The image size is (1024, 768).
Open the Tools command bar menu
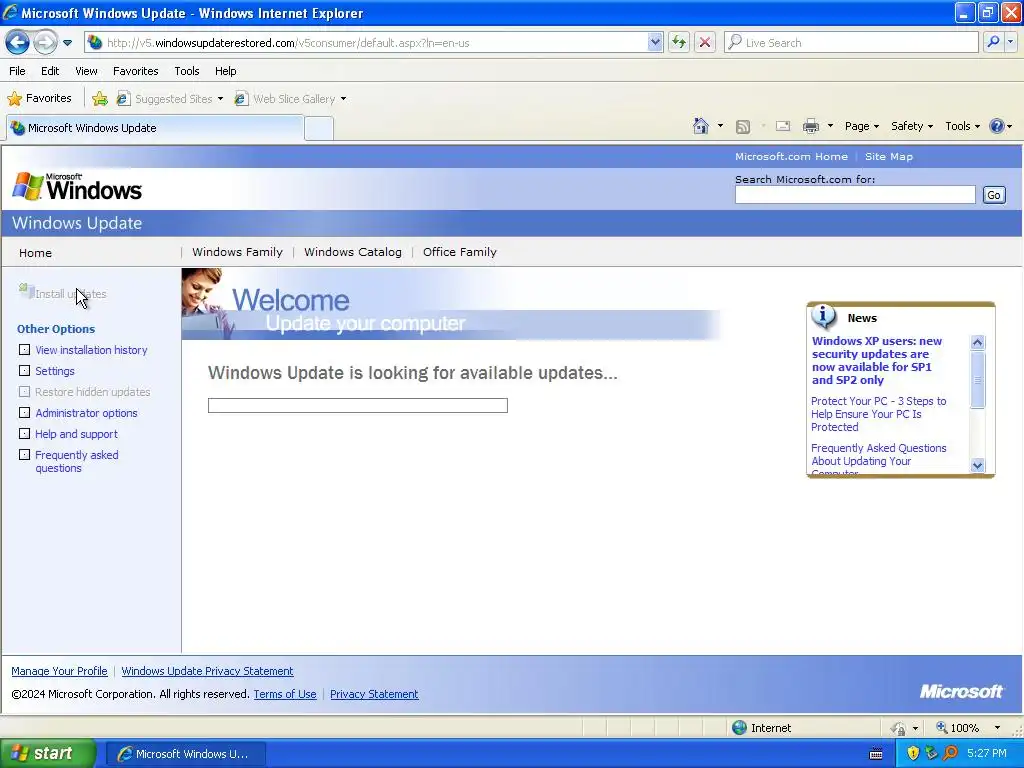(x=963, y=126)
